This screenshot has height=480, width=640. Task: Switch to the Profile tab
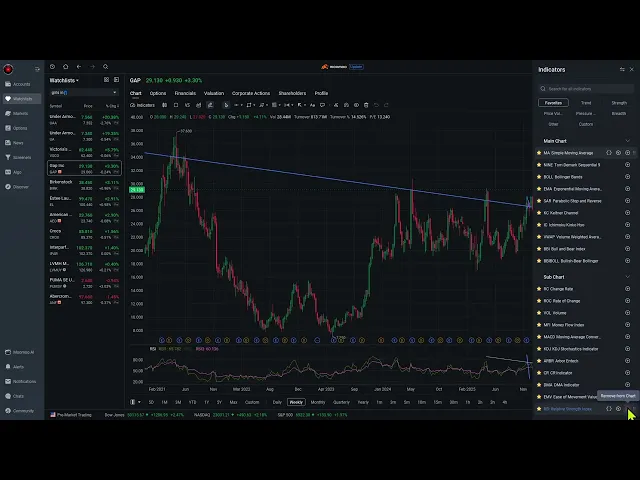[x=322, y=93]
